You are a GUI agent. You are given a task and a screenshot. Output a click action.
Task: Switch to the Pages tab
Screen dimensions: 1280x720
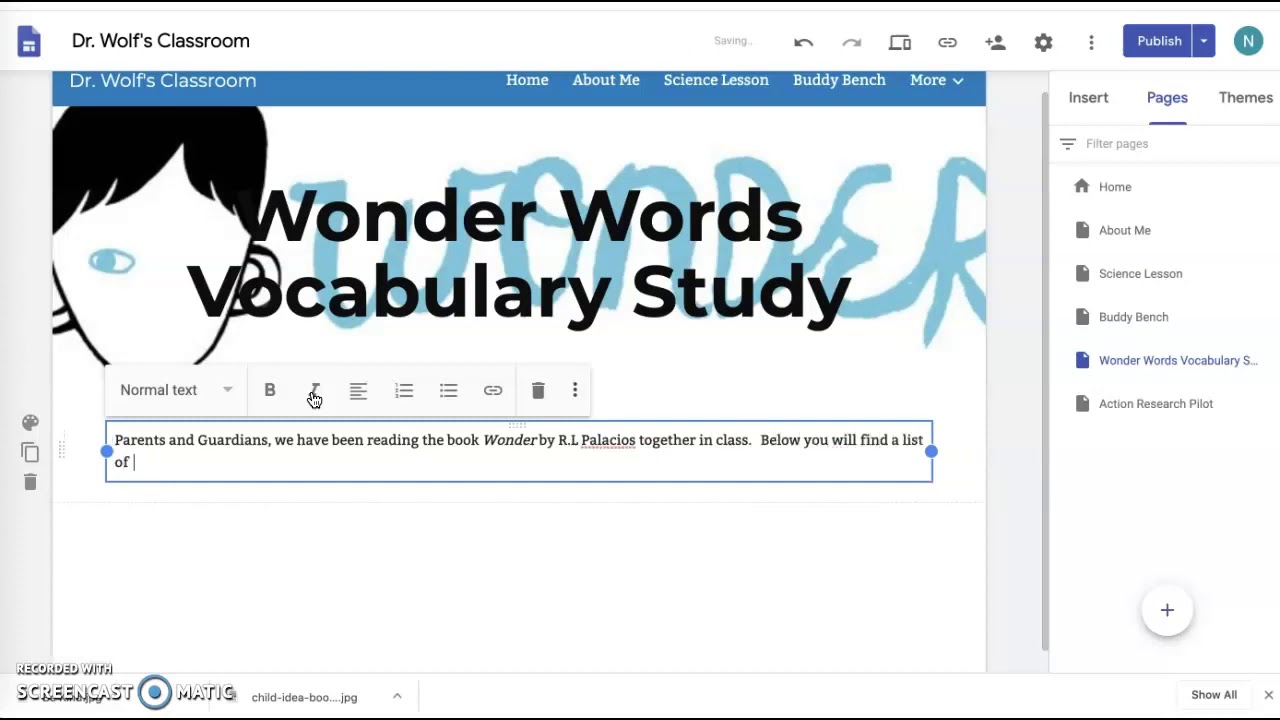pyautogui.click(x=1167, y=97)
